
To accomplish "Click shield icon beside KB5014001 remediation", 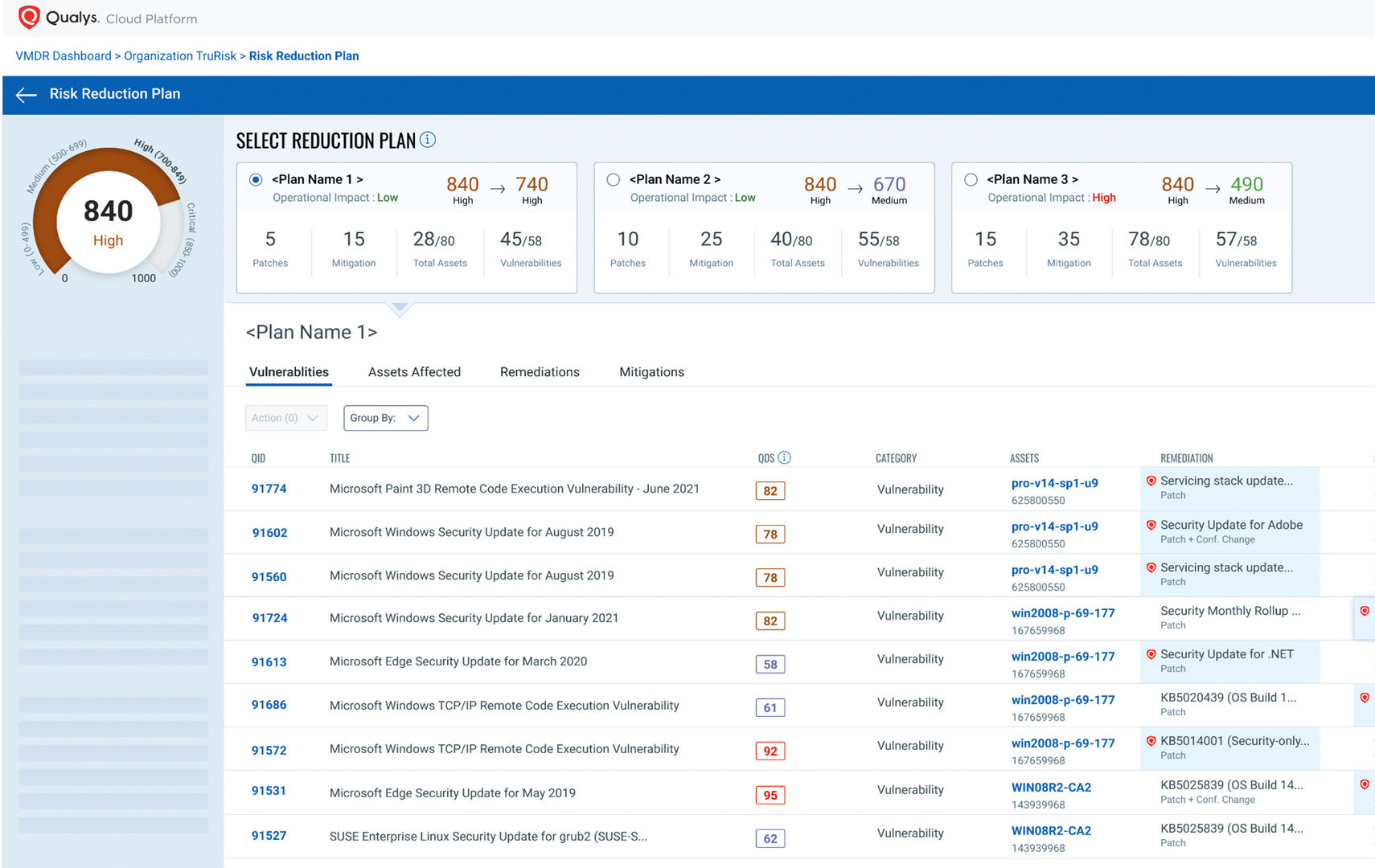I will 1151,741.
